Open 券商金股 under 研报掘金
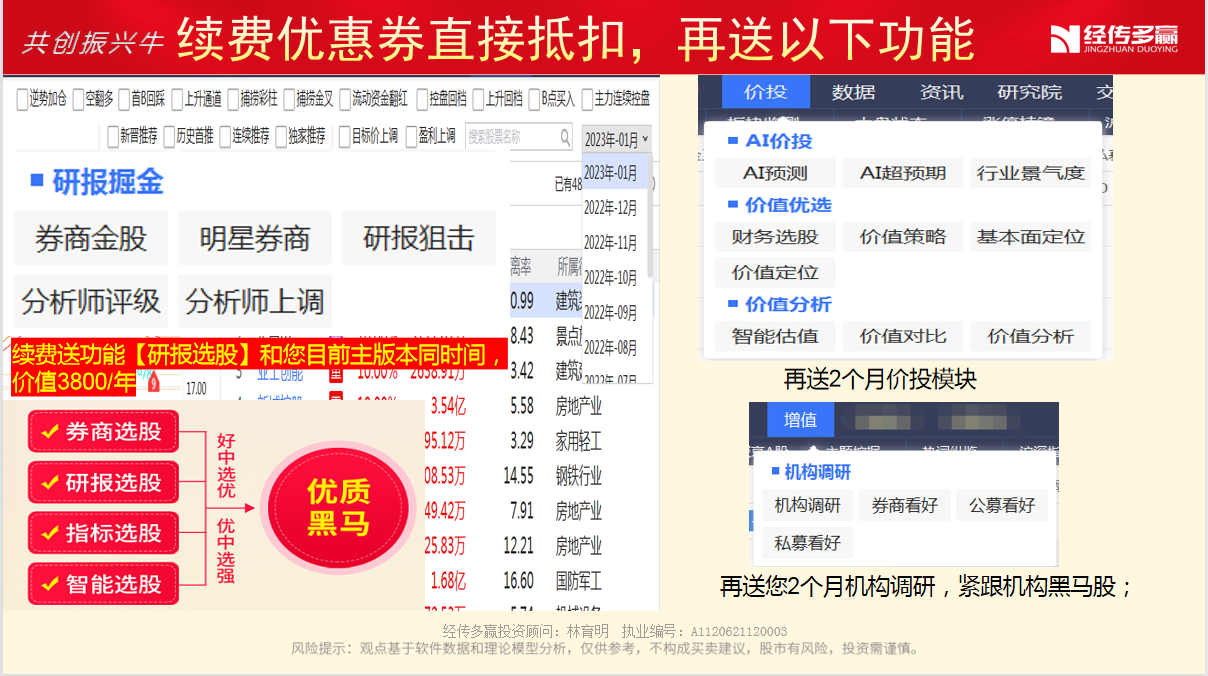The height and width of the screenshot is (676, 1208). point(90,238)
